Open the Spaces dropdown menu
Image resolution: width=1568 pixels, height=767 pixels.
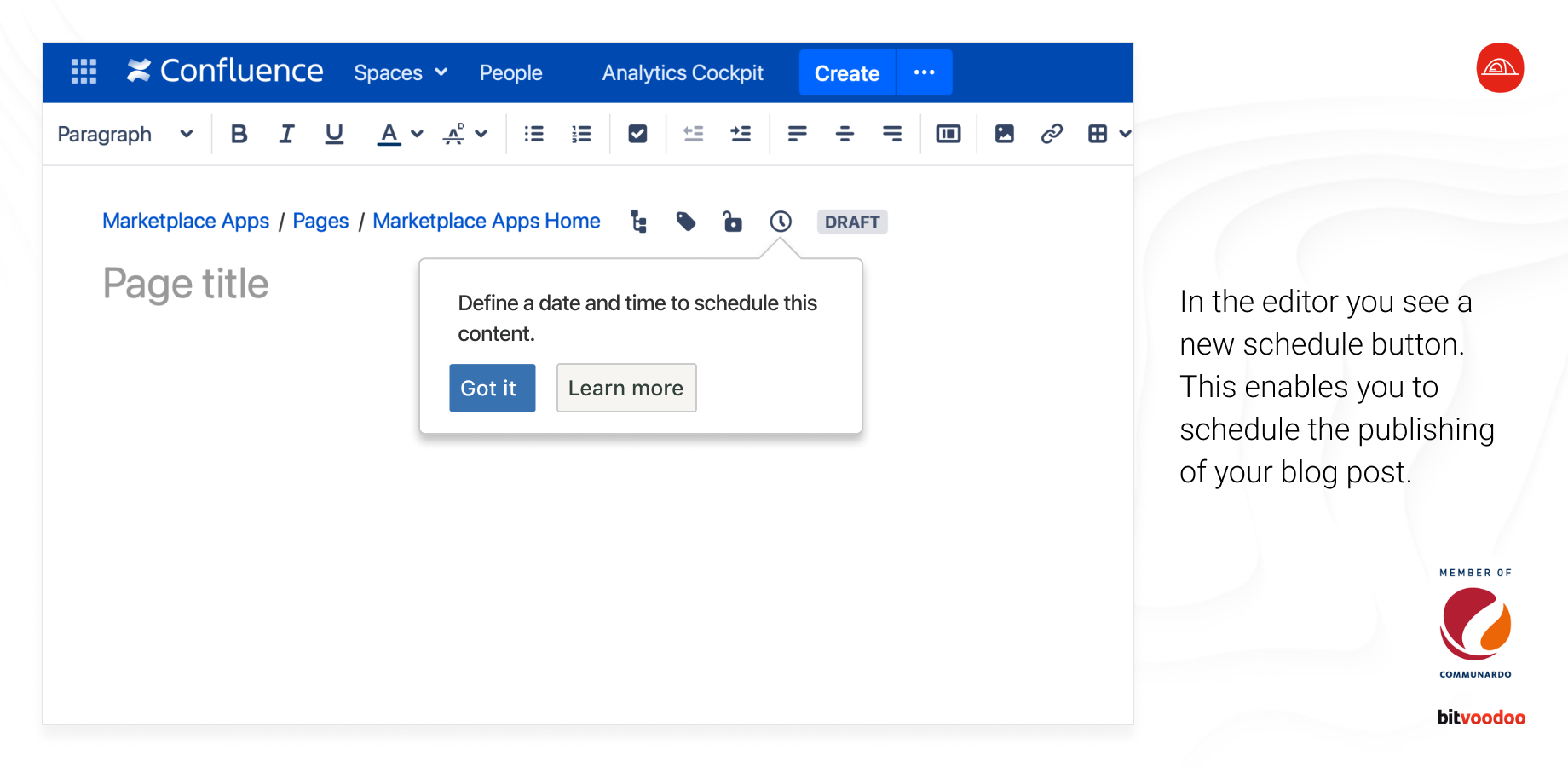[401, 72]
